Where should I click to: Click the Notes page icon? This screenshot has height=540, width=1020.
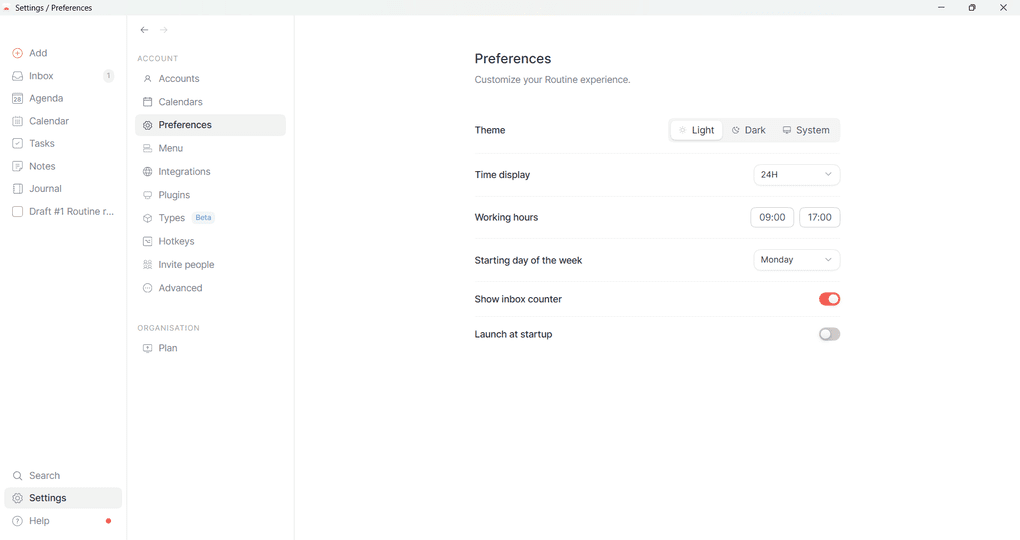point(18,167)
